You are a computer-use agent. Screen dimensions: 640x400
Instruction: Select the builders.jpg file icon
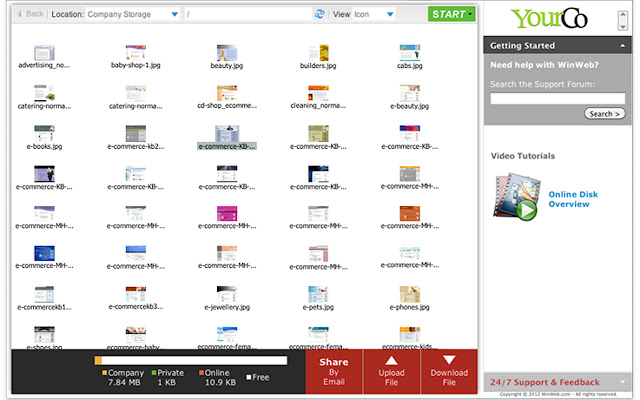[318, 53]
